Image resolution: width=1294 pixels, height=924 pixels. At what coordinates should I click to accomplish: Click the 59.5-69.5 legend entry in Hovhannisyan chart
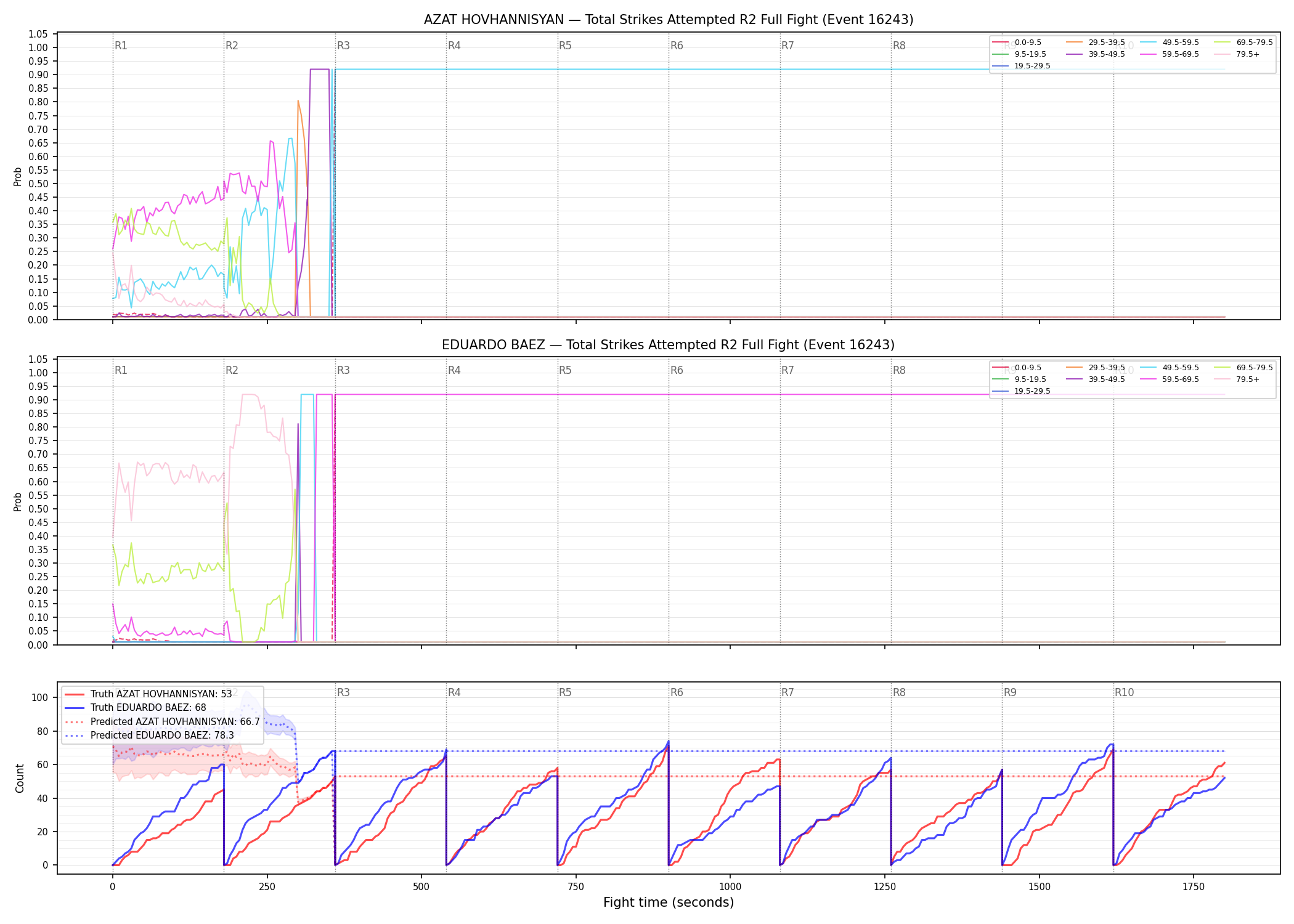(x=1170, y=54)
